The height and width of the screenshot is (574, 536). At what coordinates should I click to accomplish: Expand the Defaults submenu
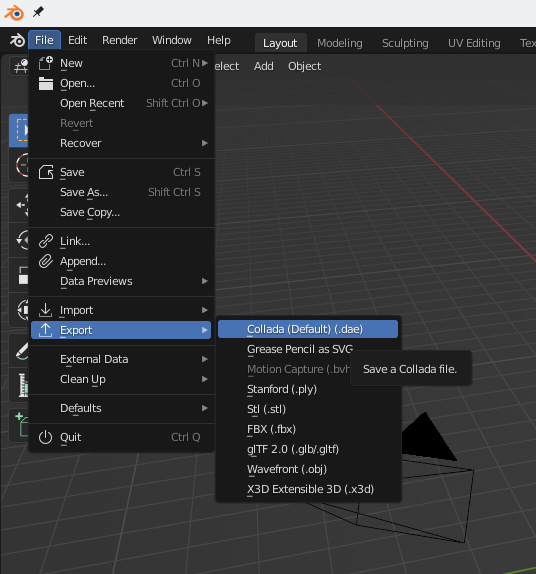click(x=205, y=408)
